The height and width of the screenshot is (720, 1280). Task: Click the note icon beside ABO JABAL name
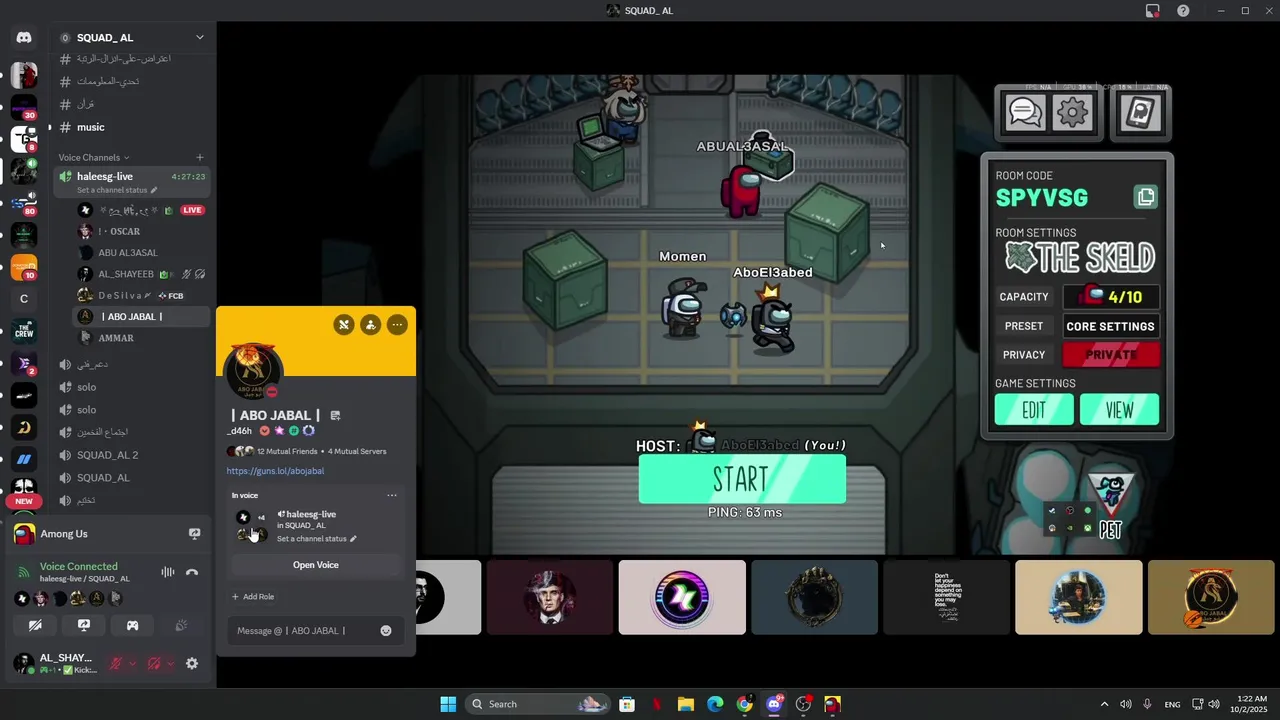tap(335, 415)
